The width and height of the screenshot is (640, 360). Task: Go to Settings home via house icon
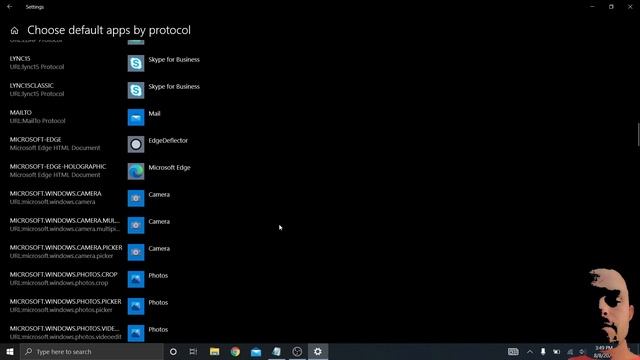point(14,31)
